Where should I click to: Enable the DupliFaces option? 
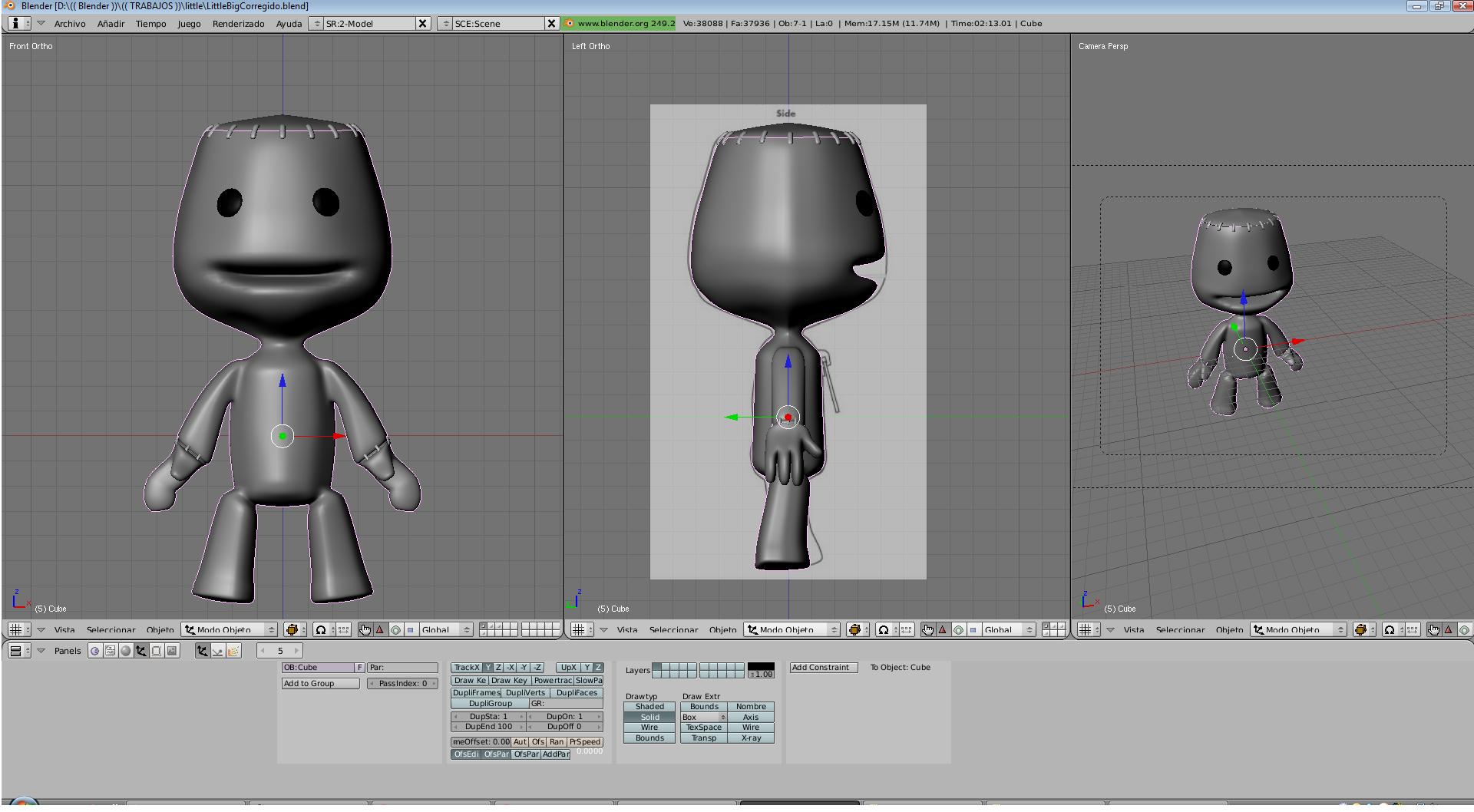pos(577,693)
